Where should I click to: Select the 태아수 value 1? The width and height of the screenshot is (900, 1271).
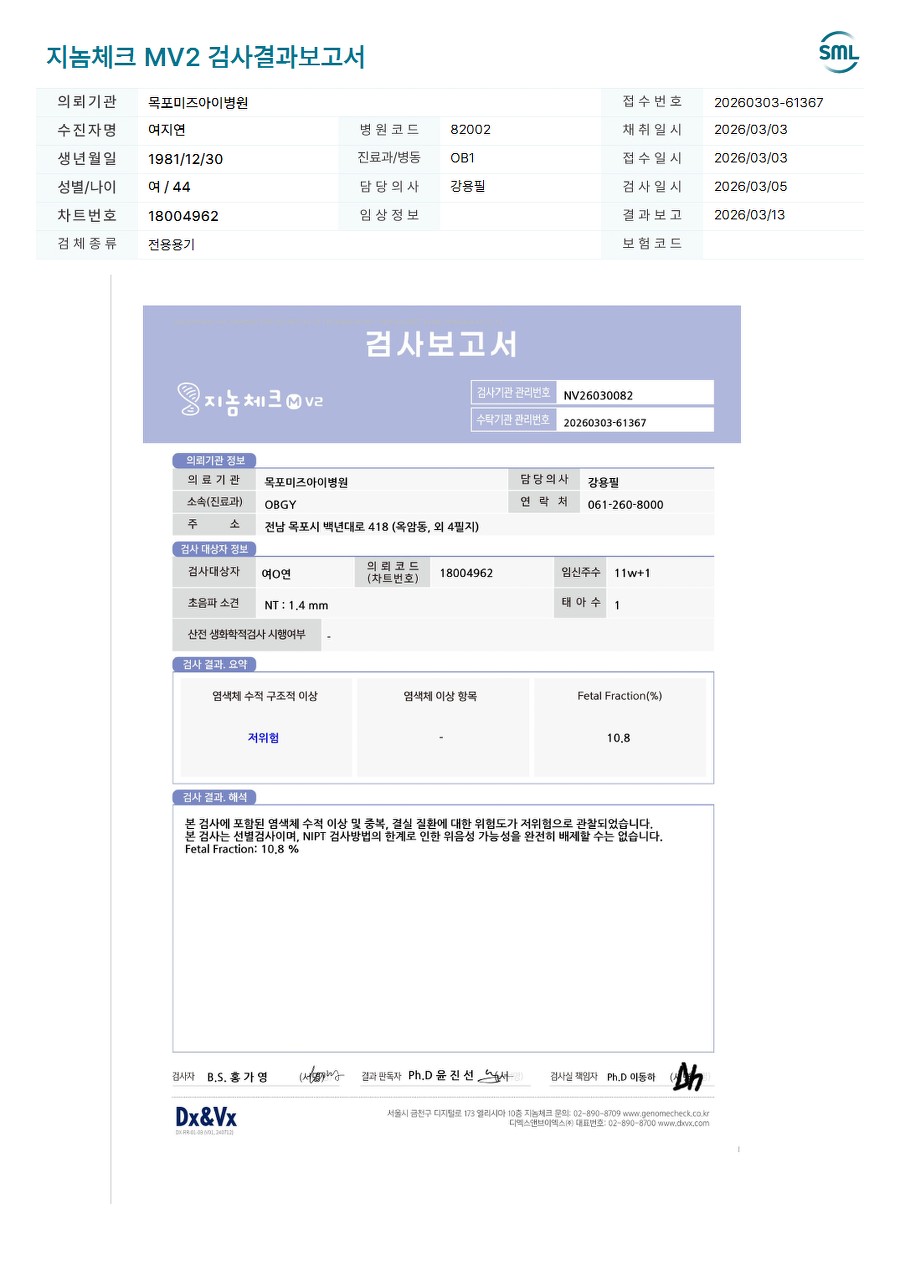pyautogui.click(x=617, y=605)
